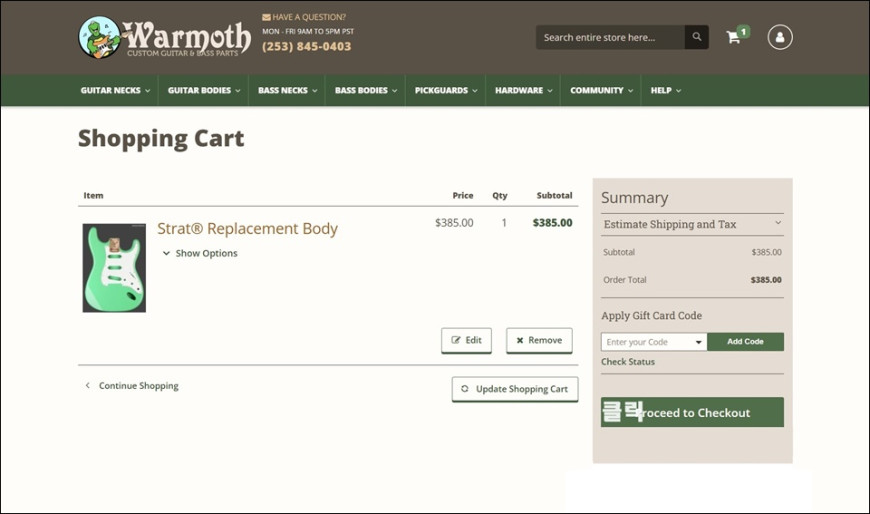Remove the Strat body from cart

tap(539, 340)
